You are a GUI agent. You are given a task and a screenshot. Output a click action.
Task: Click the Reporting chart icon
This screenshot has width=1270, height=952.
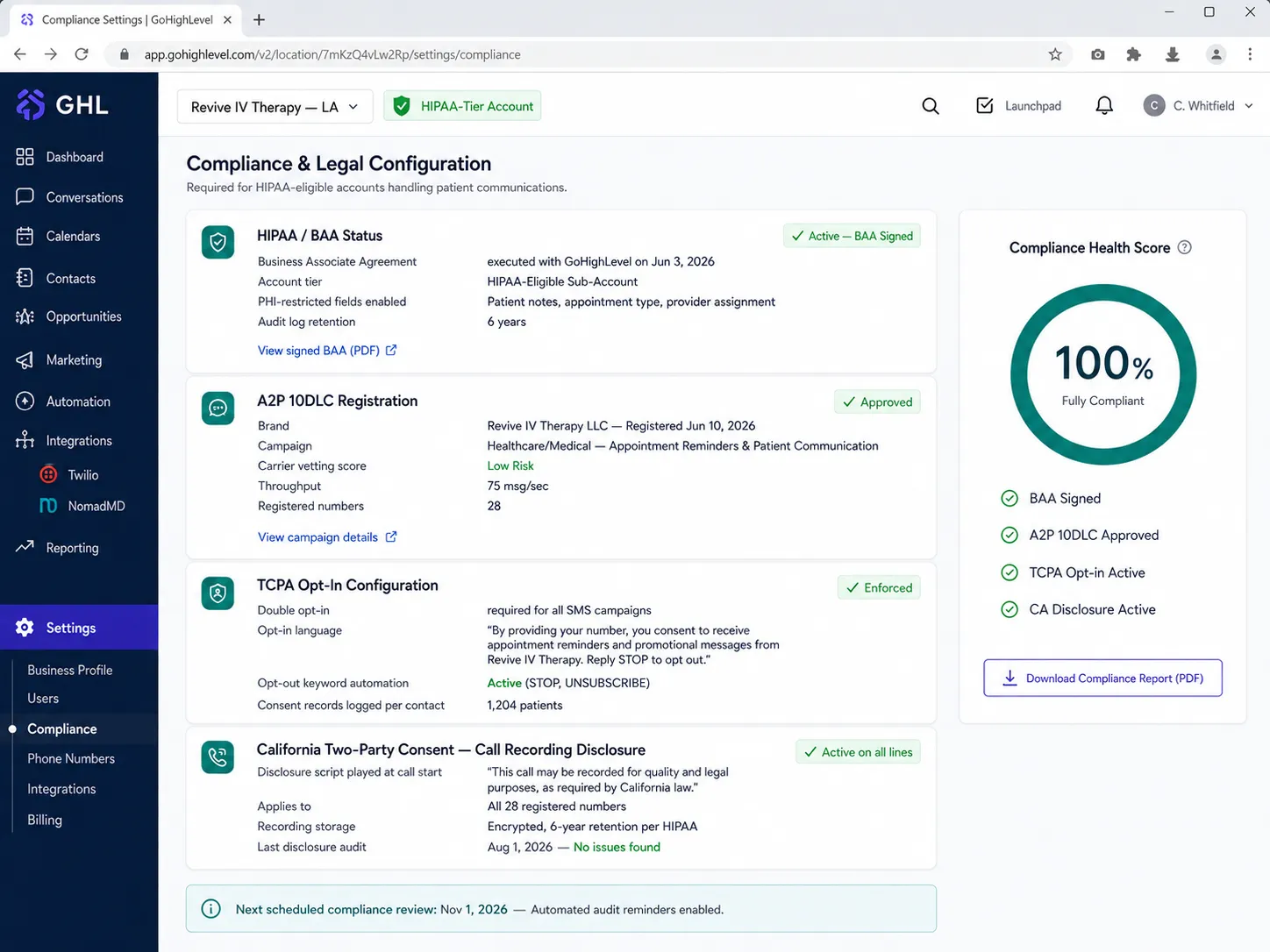[x=25, y=547]
